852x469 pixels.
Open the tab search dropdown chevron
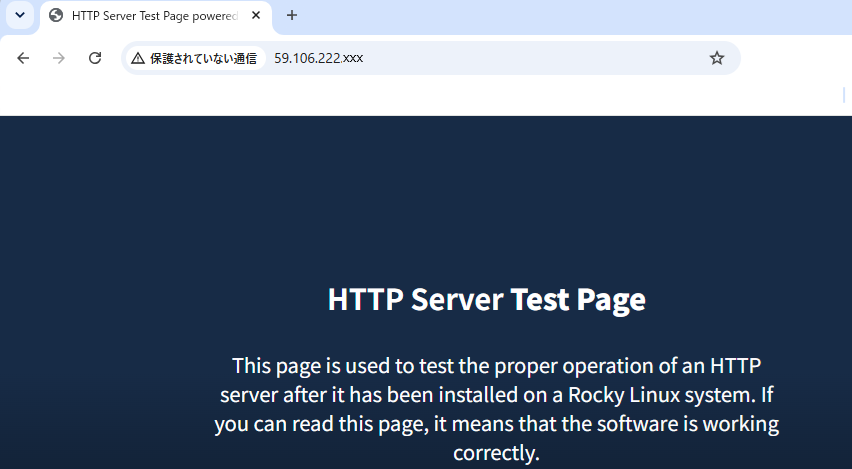pos(20,15)
